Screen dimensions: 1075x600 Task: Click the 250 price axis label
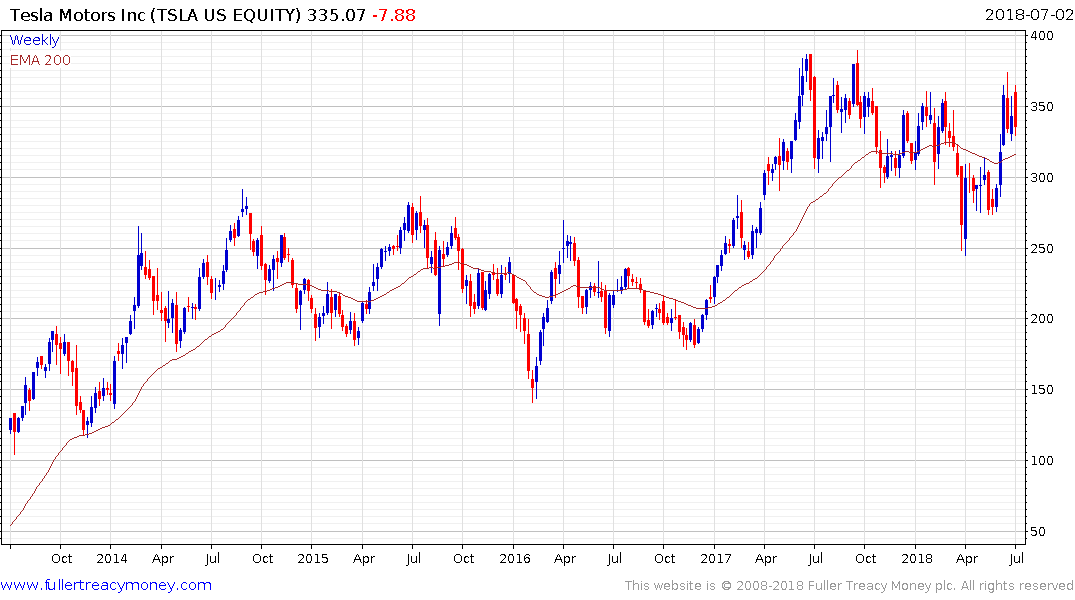pos(1042,248)
